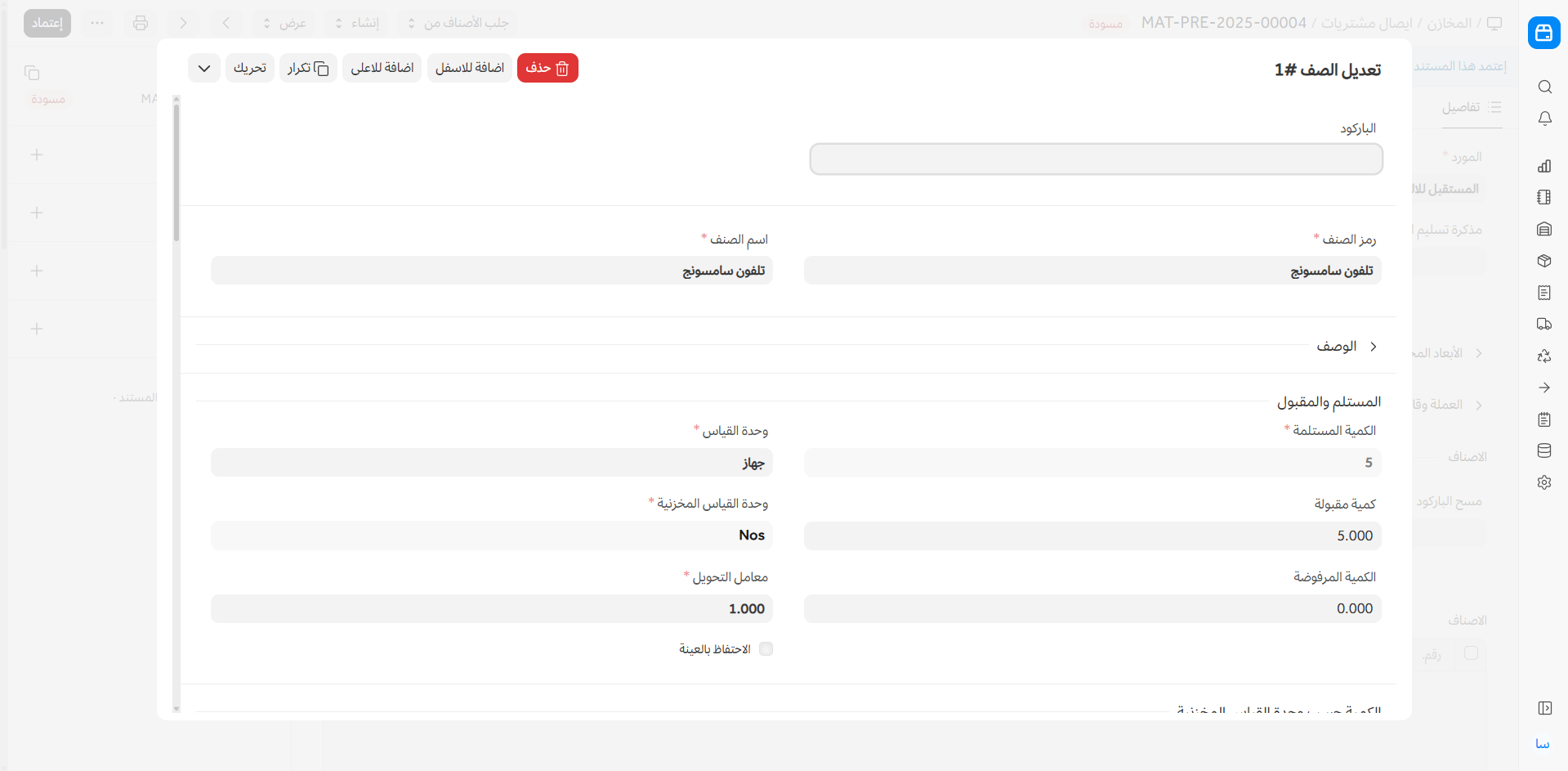This screenshot has width=1568, height=771.
Task: Open the إنشاء create dropdown menu
Action: pos(357,23)
